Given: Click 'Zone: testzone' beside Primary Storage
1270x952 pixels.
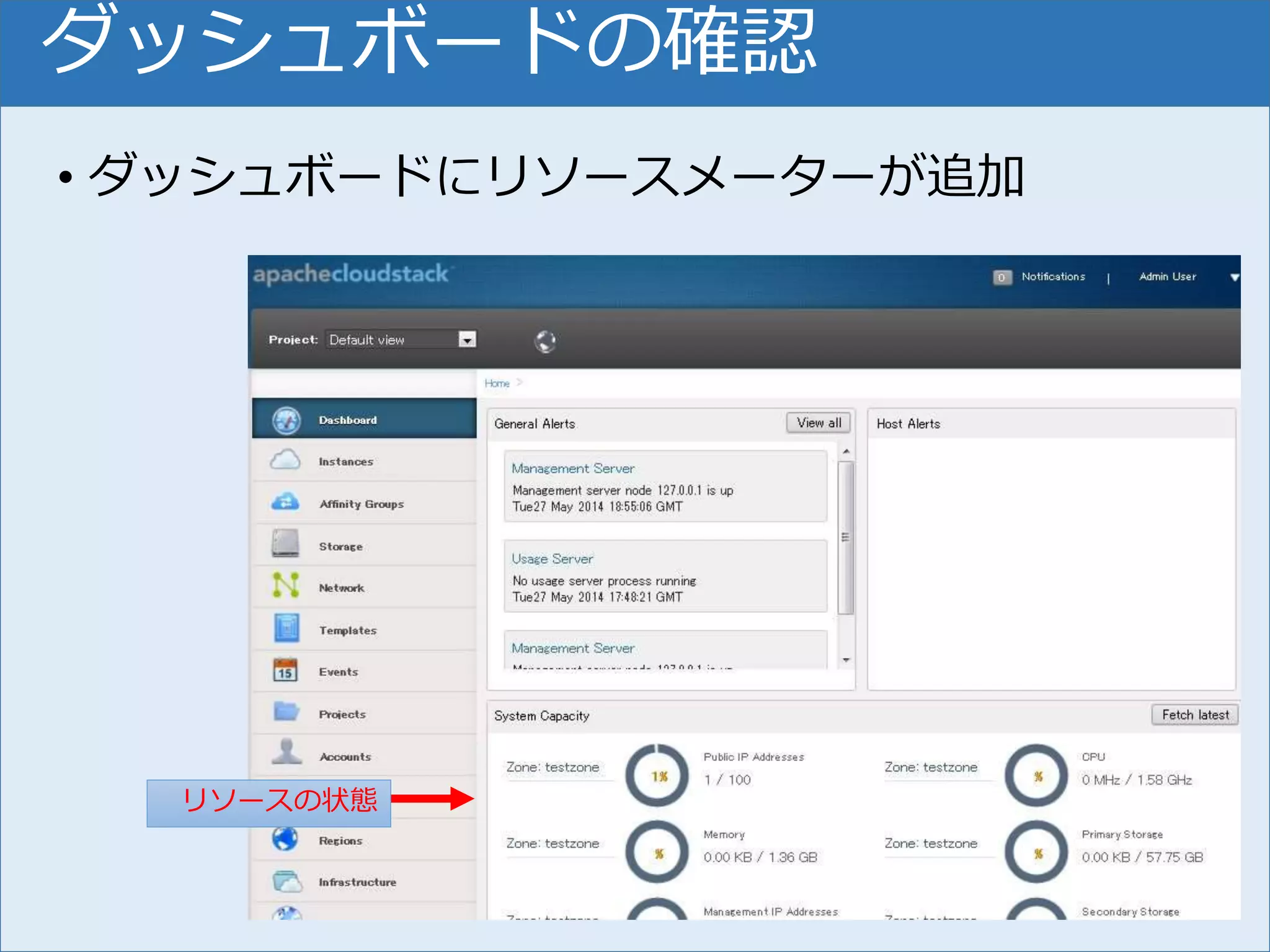Looking at the screenshot, I should coord(931,844).
